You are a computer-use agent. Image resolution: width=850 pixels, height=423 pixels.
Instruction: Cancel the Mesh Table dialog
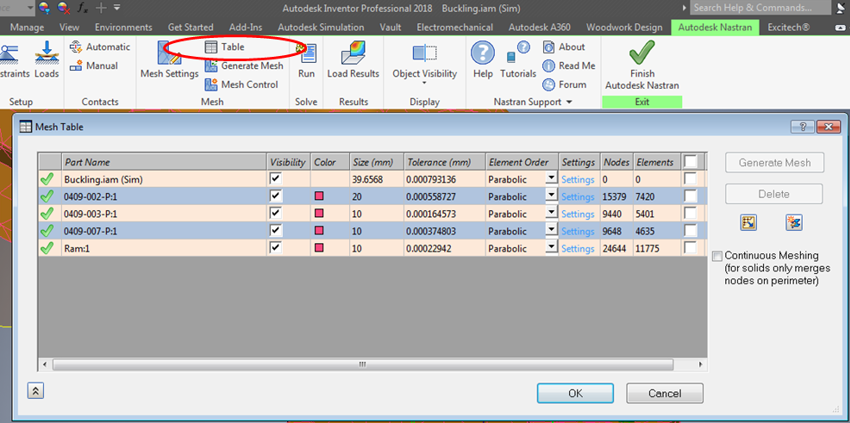665,393
